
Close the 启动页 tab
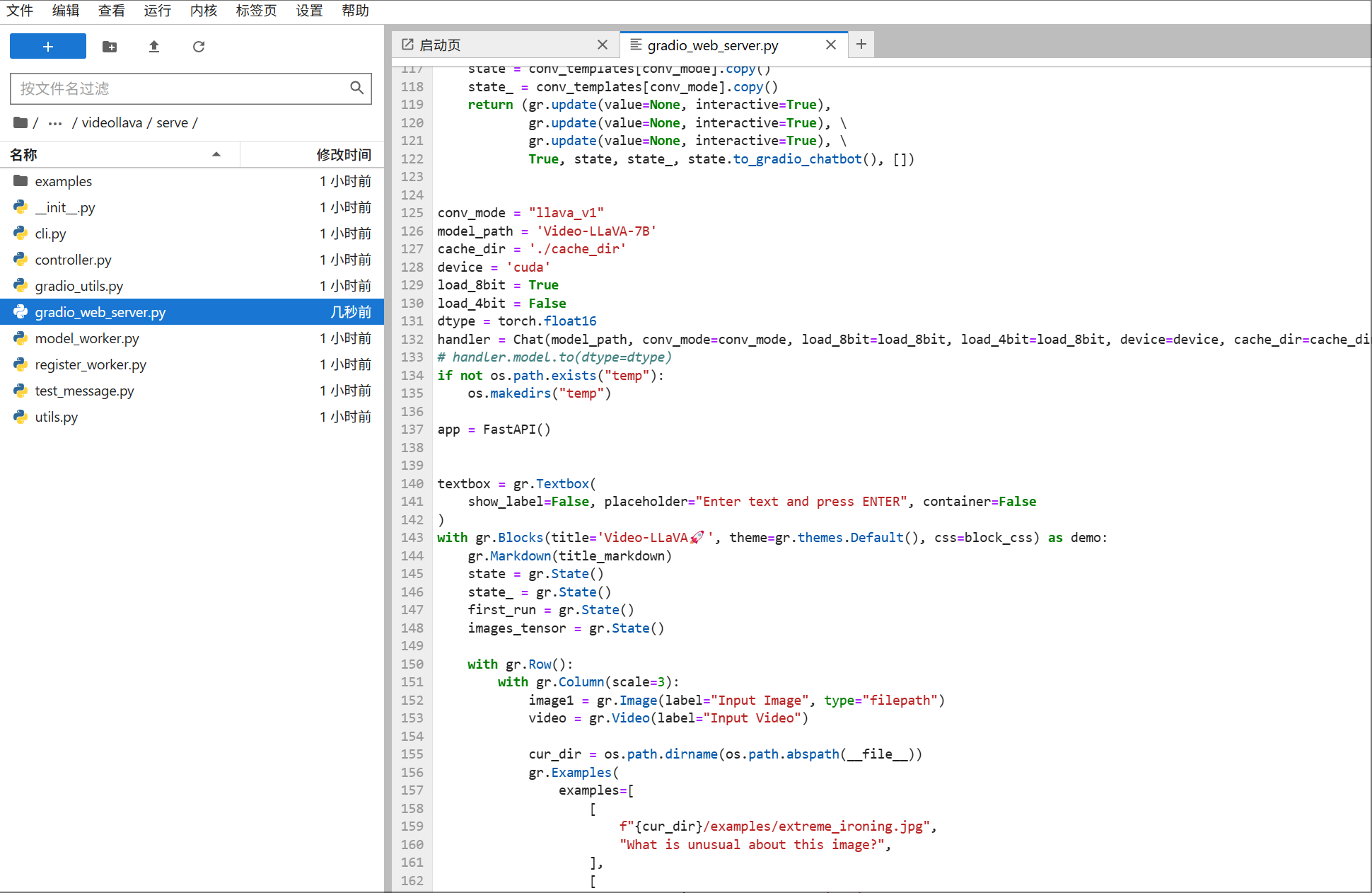coord(603,45)
